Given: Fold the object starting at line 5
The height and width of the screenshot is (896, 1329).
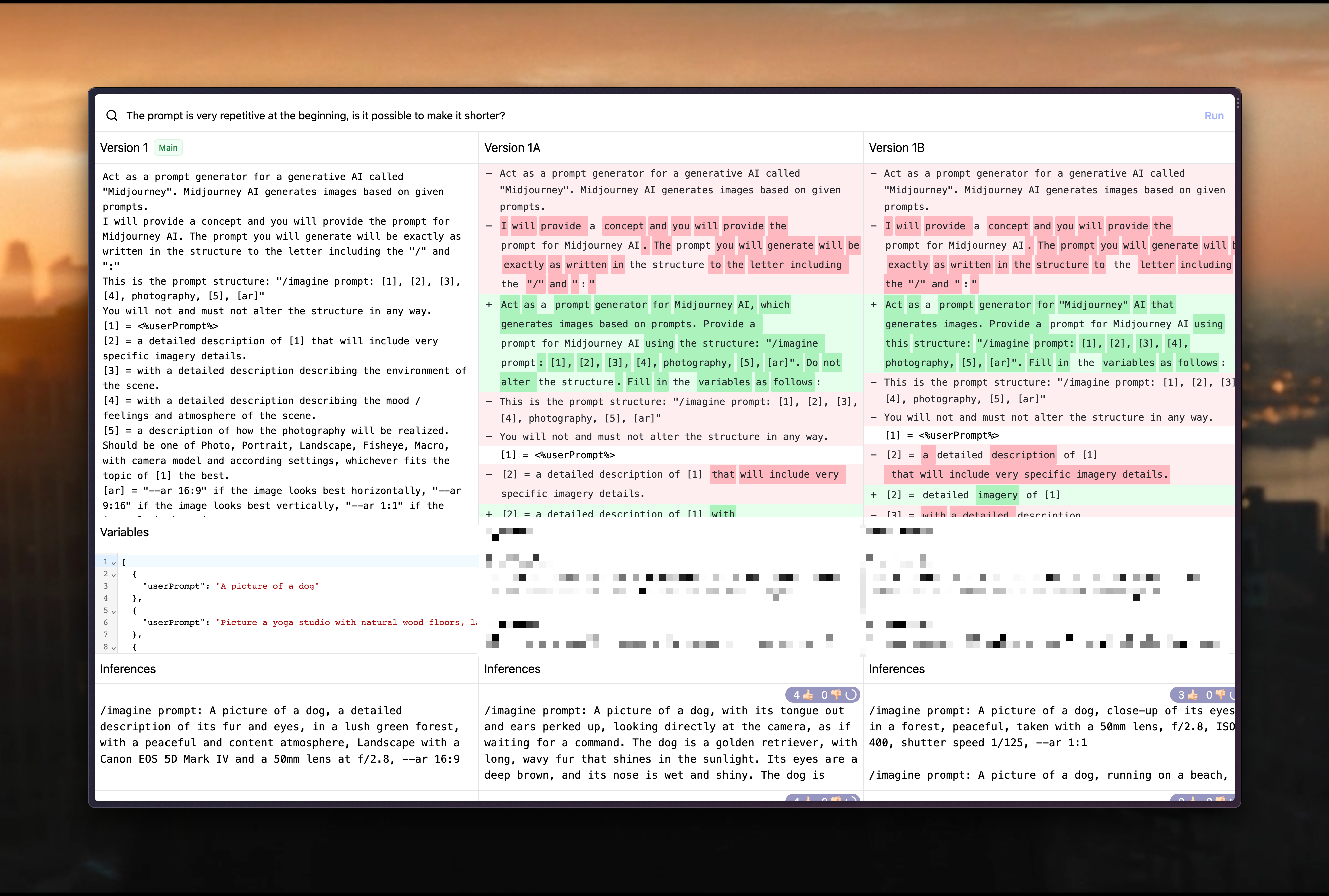Looking at the screenshot, I should [114, 611].
